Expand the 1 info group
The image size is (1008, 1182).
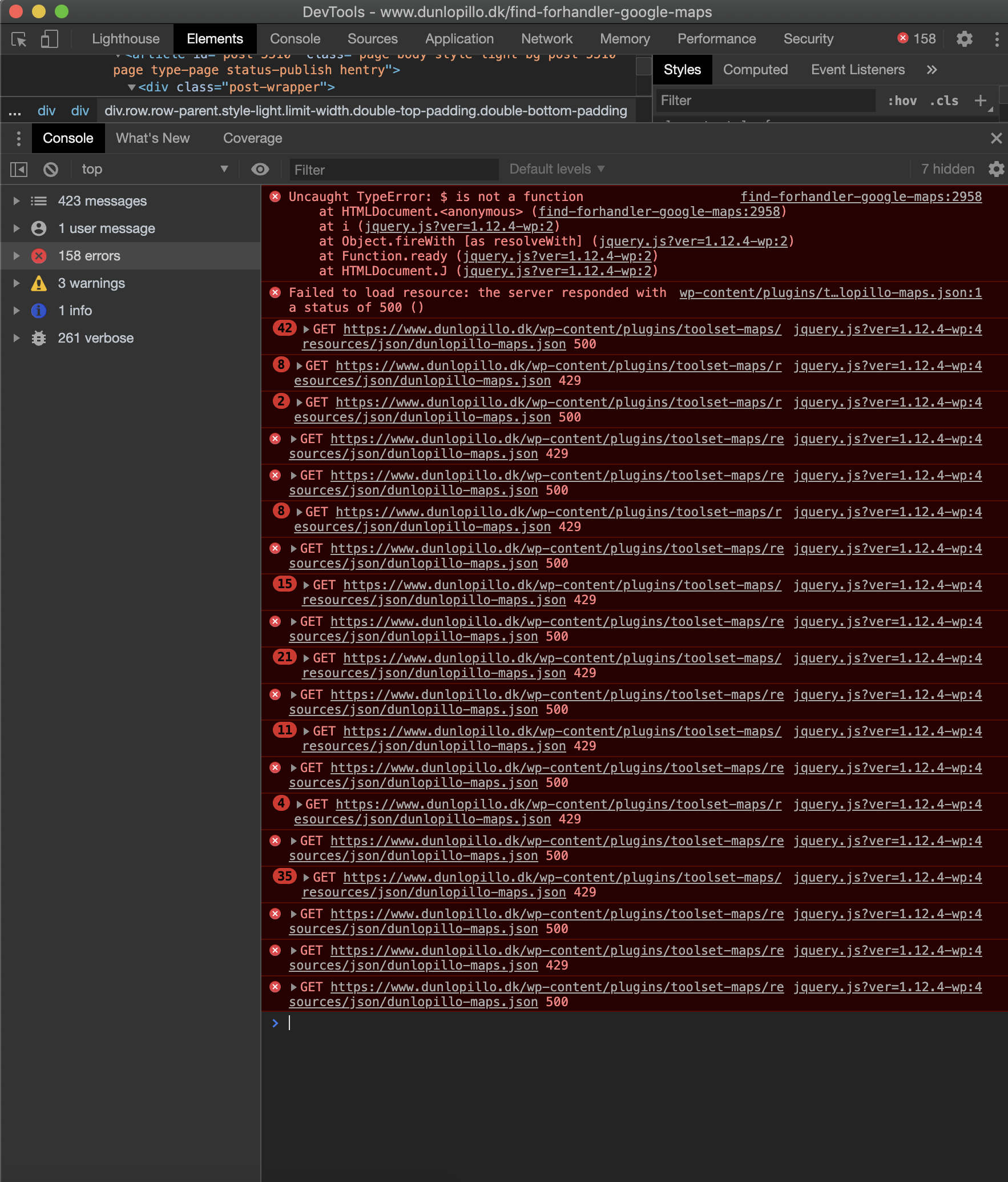point(17,311)
